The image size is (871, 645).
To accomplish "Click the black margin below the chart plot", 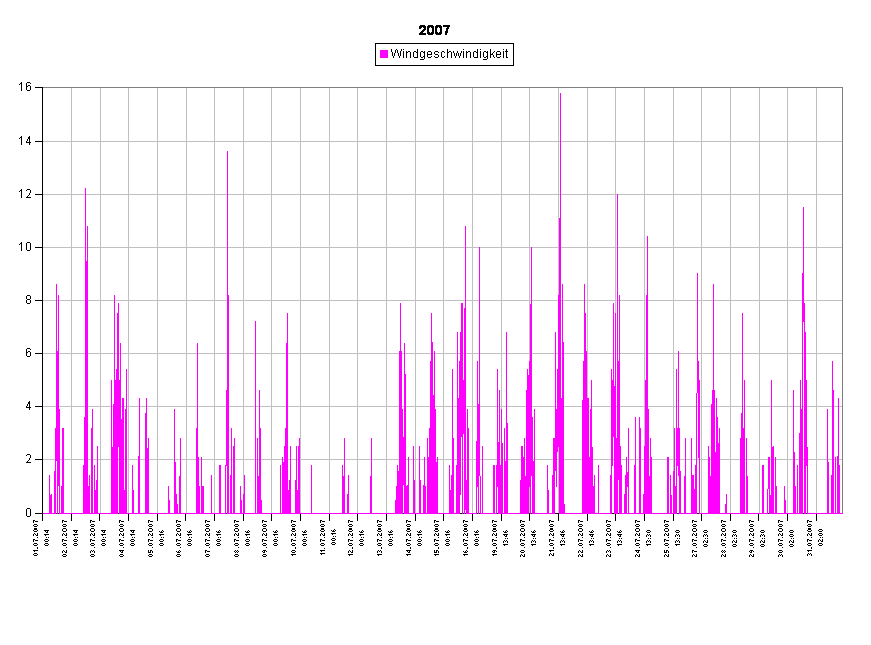I will click(x=440, y=580).
